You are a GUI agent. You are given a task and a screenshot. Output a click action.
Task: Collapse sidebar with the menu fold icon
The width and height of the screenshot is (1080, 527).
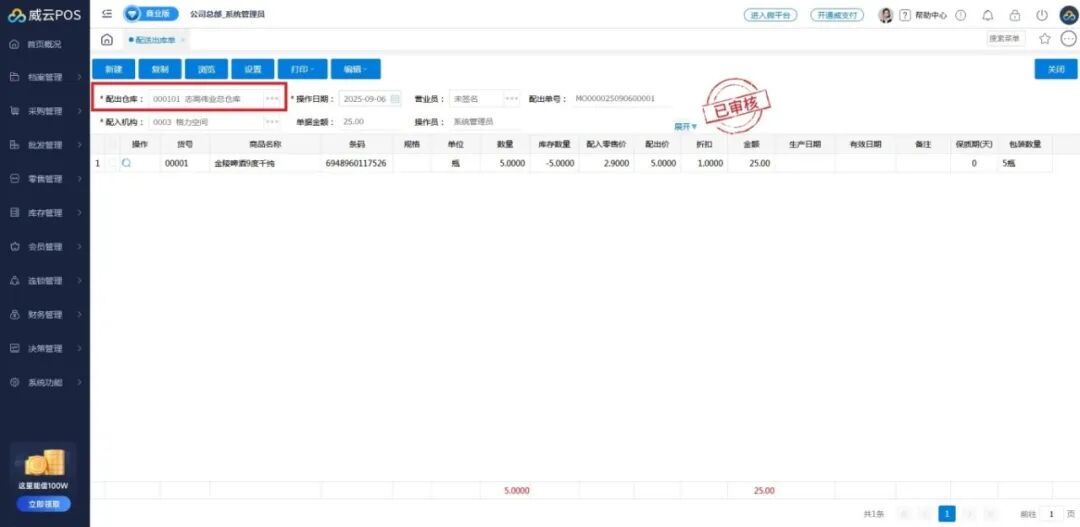coord(107,14)
